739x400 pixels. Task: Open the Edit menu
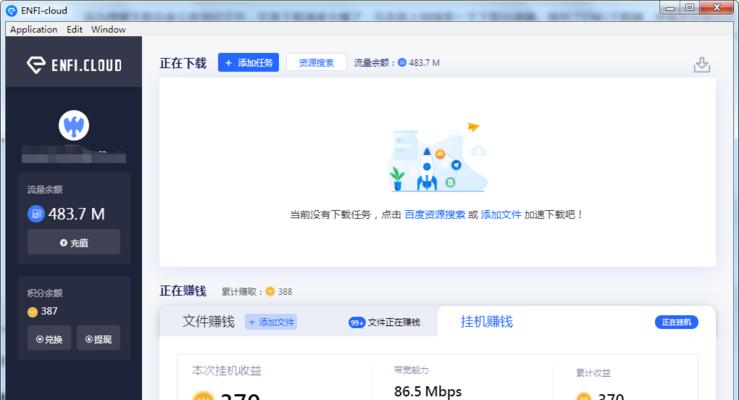point(74,29)
